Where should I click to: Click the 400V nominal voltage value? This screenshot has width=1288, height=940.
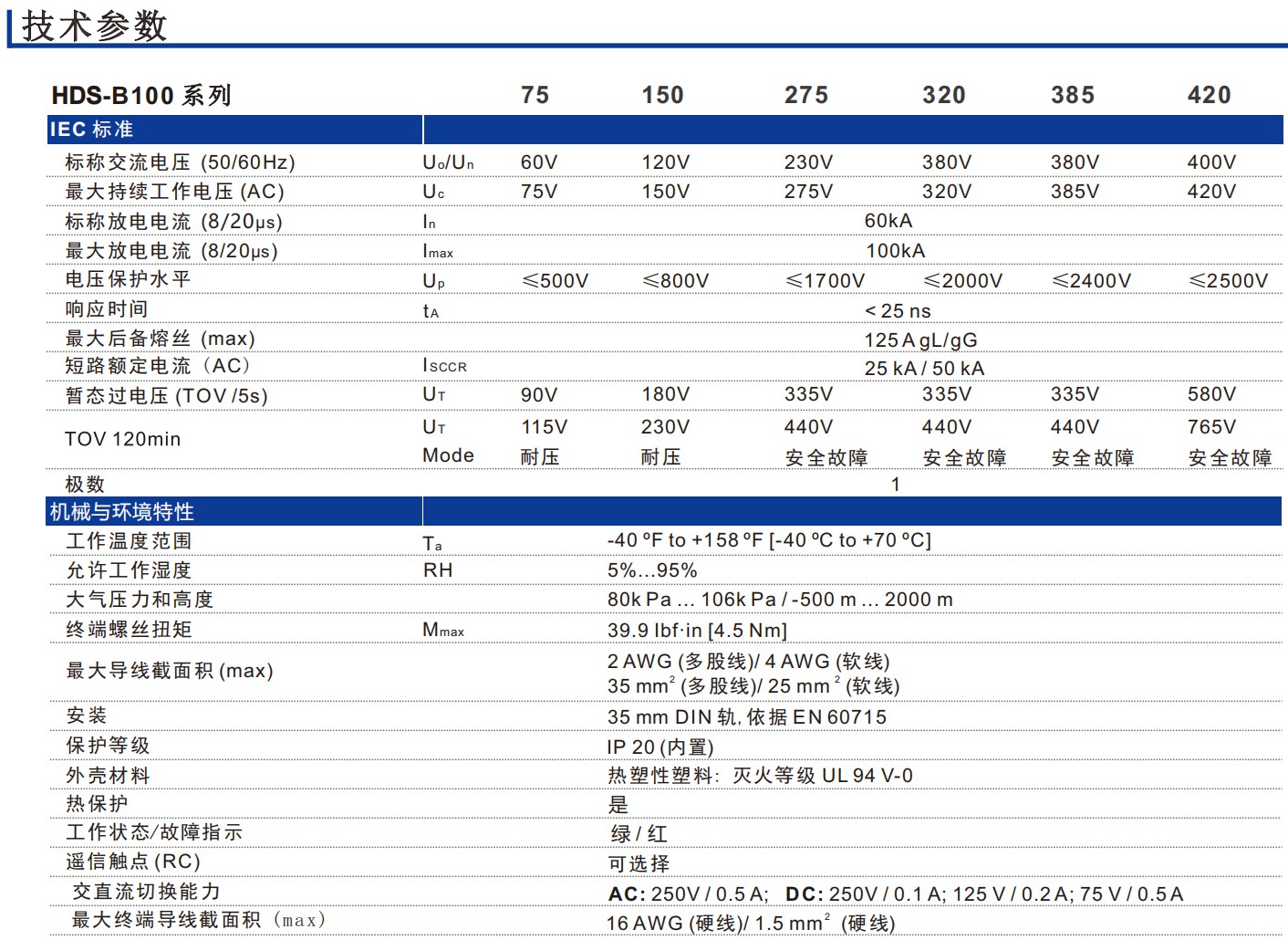pyautogui.click(x=1211, y=162)
